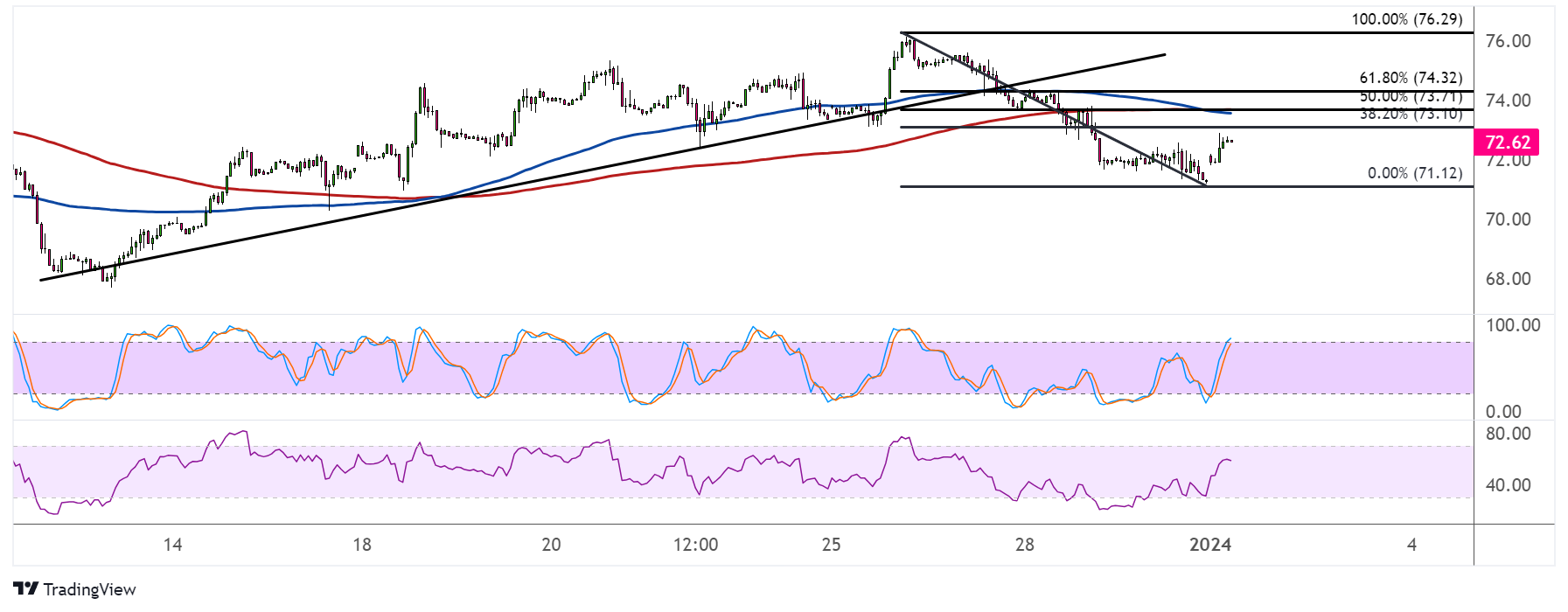Image resolution: width=1568 pixels, height=612 pixels.
Task: Click the 14 date label
Action: 173,545
